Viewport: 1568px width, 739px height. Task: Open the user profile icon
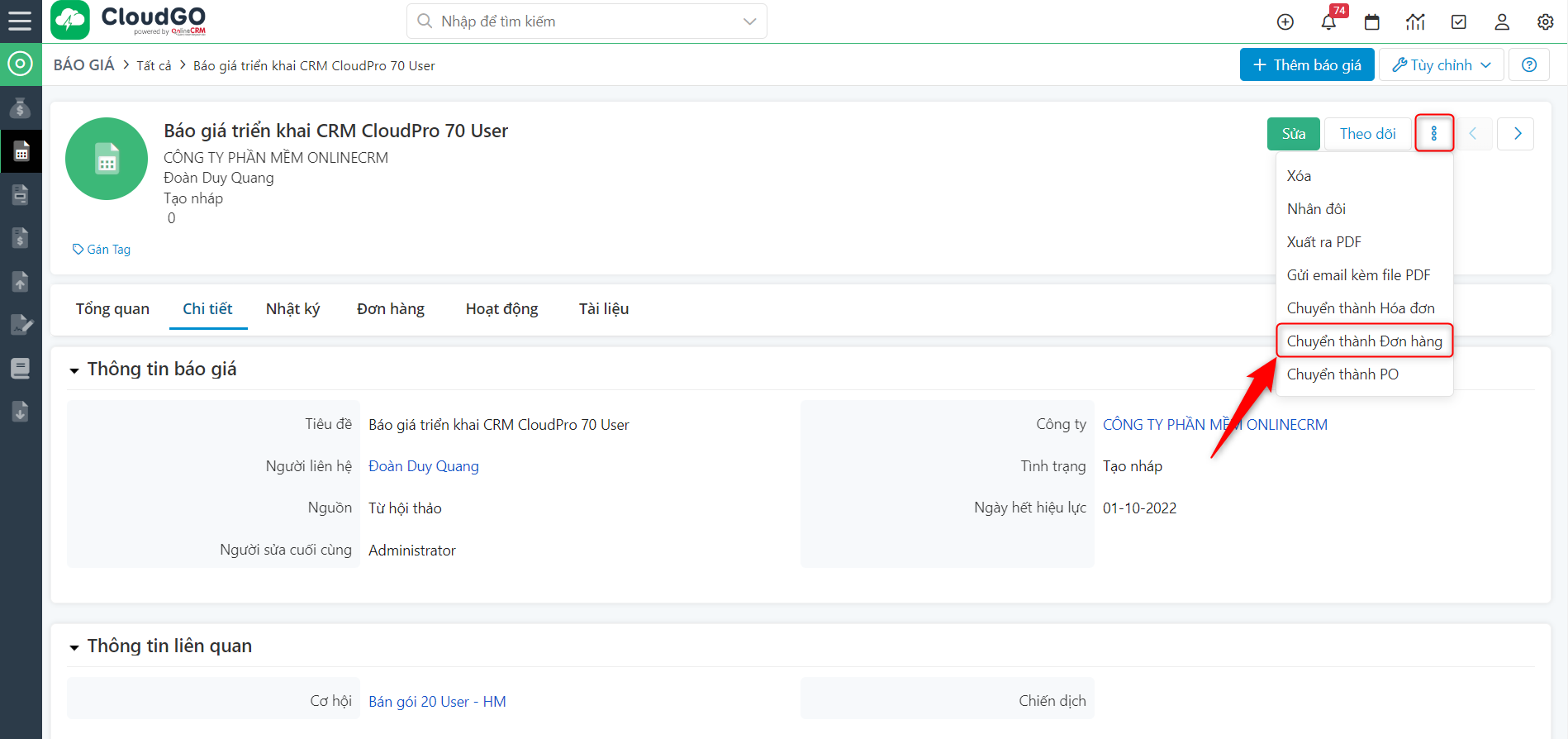coord(1502,22)
